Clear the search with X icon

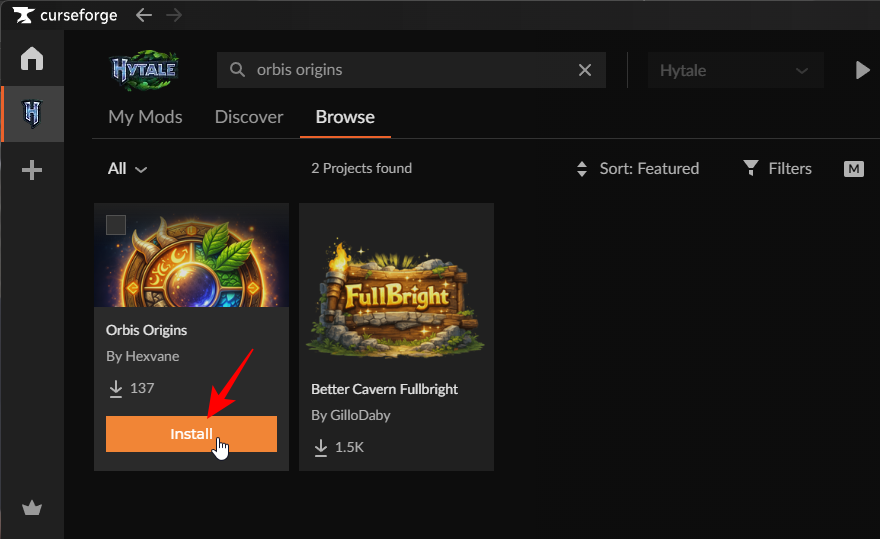[585, 70]
